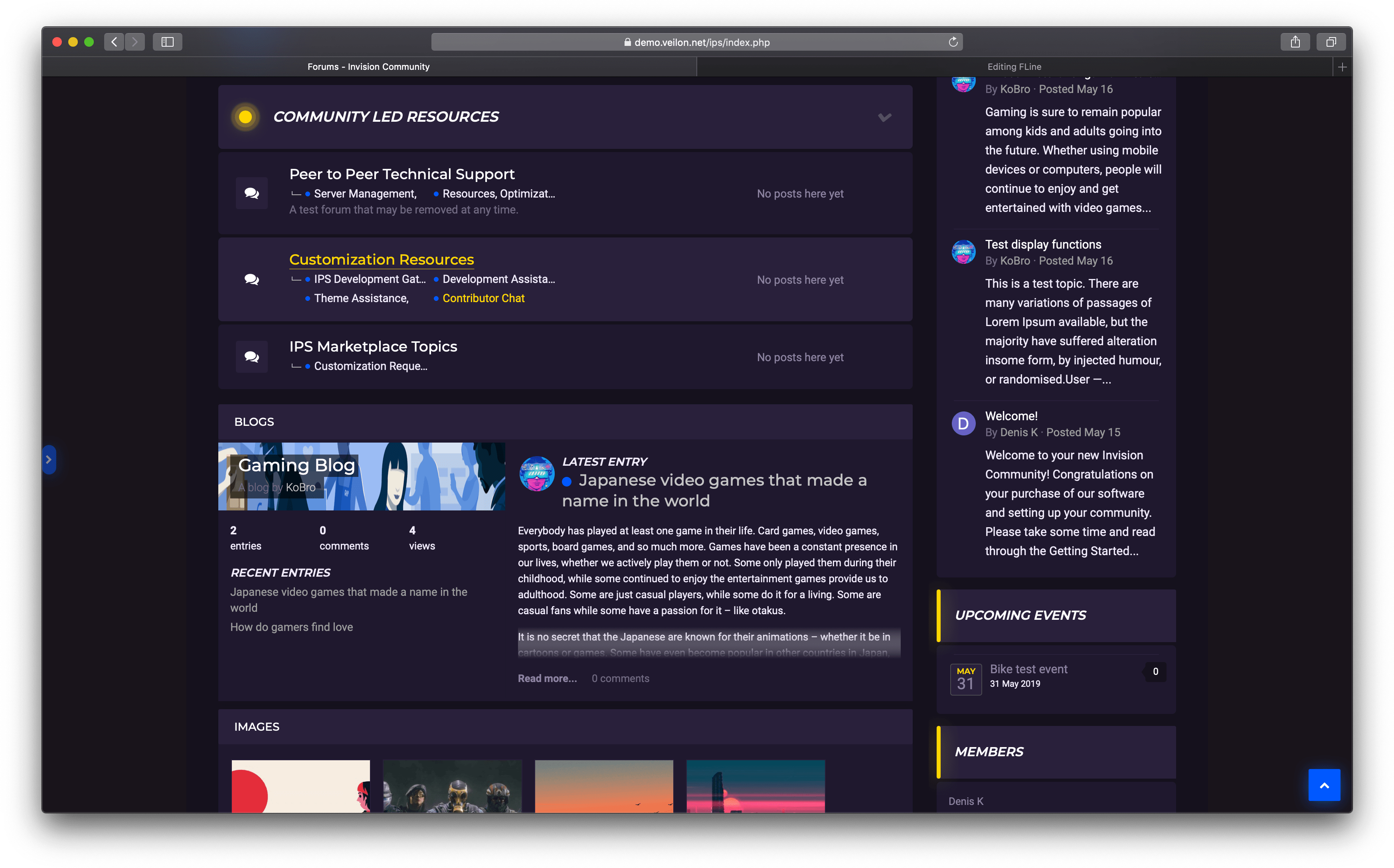Viewport: 1394px width, 868px height.
Task: Toggle the Safari sidebar button
Action: (x=168, y=42)
